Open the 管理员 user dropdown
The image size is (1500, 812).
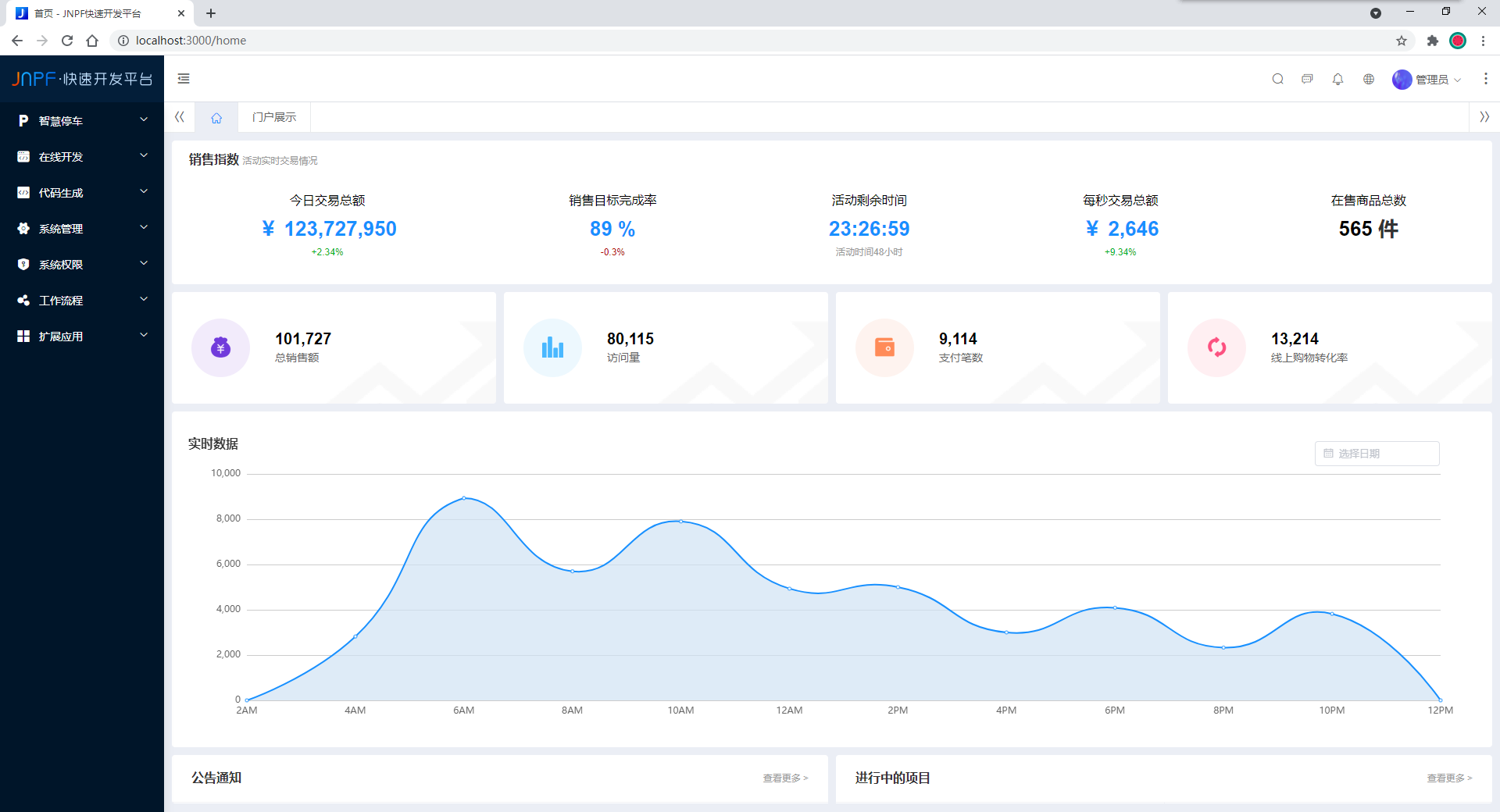[1427, 79]
